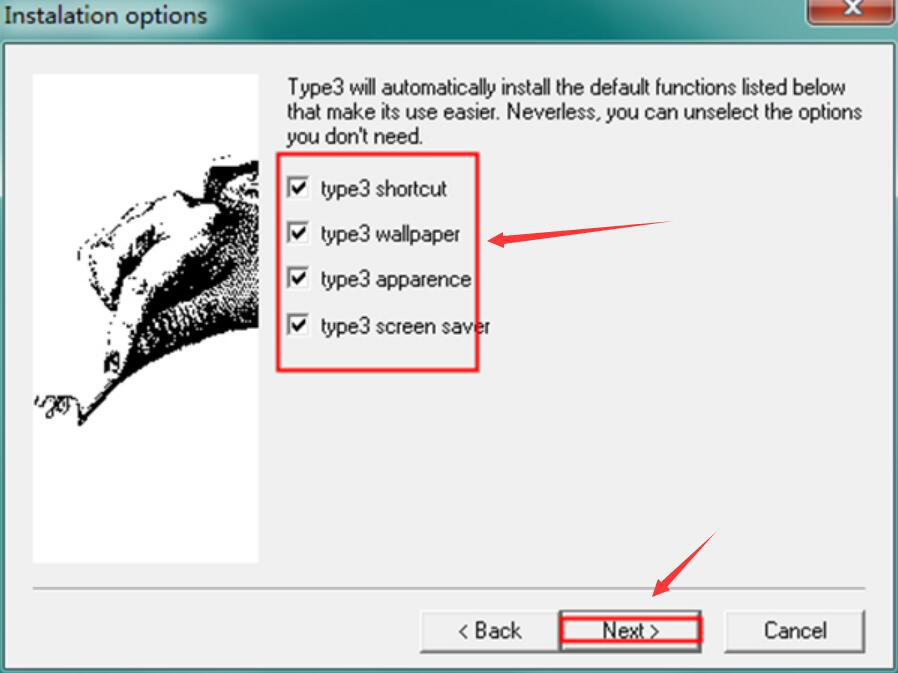Proceed with the Next > button
Image resolution: width=898 pixels, height=673 pixels.
tap(630, 631)
